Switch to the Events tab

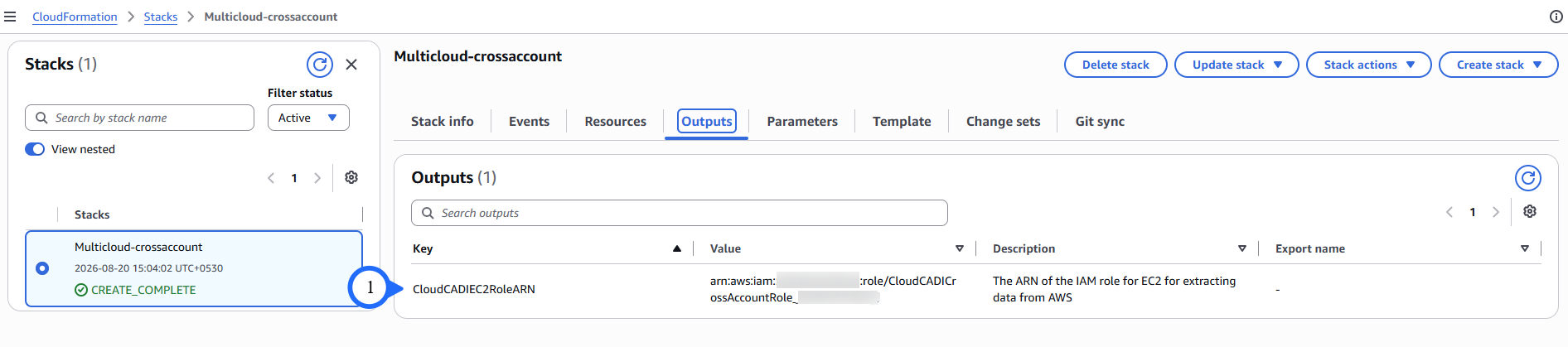pyautogui.click(x=529, y=121)
